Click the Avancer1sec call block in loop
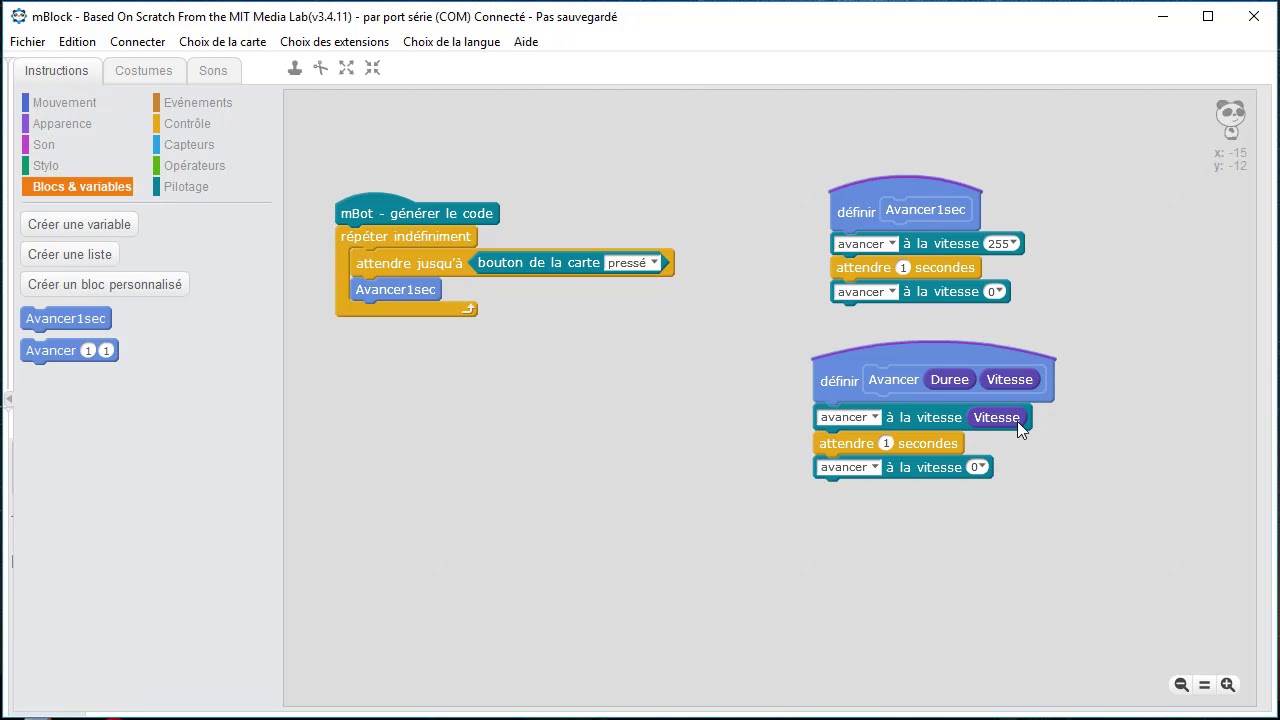The height and width of the screenshot is (720, 1280). click(x=396, y=290)
